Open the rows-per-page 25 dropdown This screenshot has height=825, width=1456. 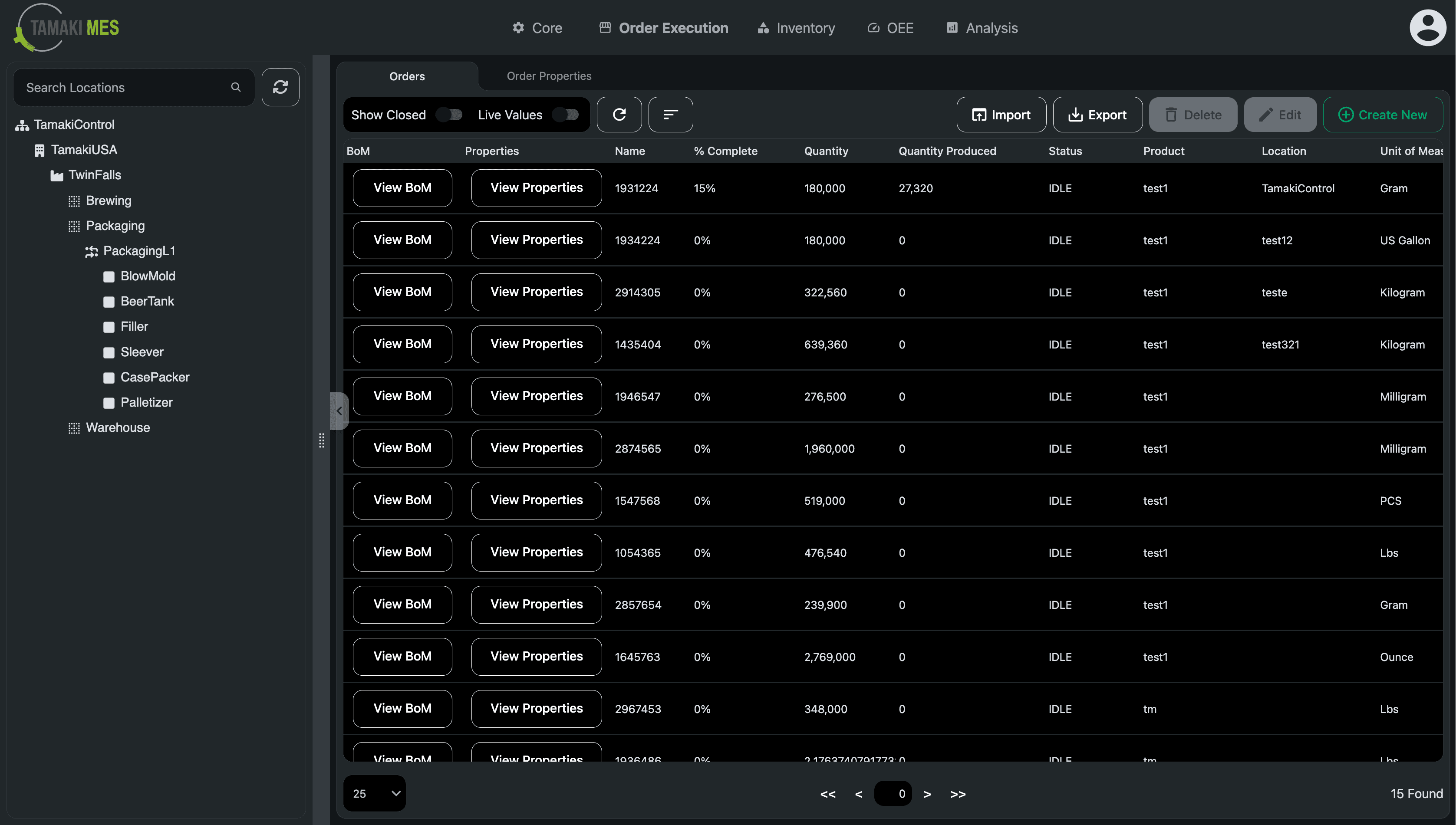(375, 793)
